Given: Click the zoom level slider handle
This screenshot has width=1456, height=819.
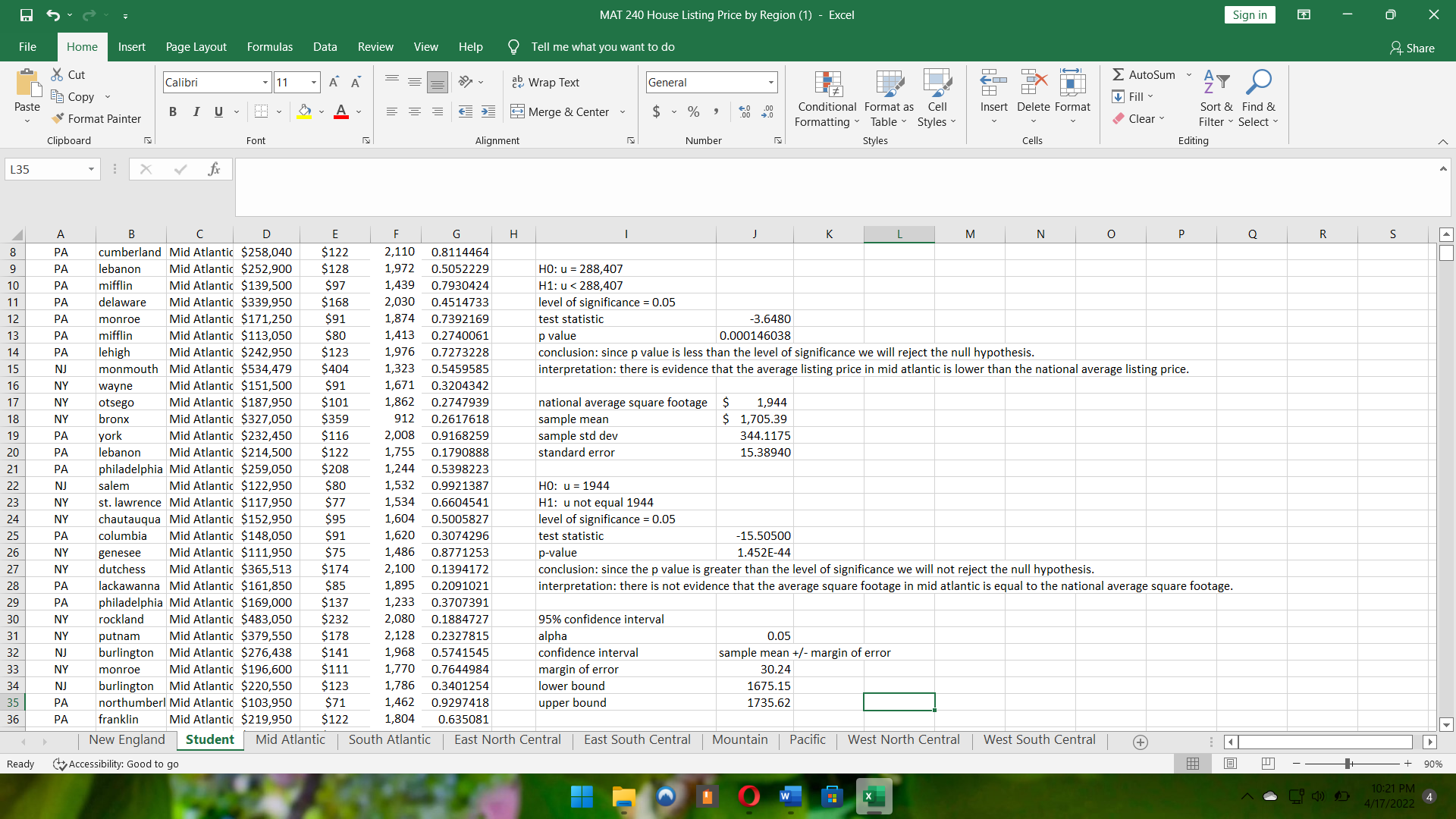Looking at the screenshot, I should (x=1348, y=764).
